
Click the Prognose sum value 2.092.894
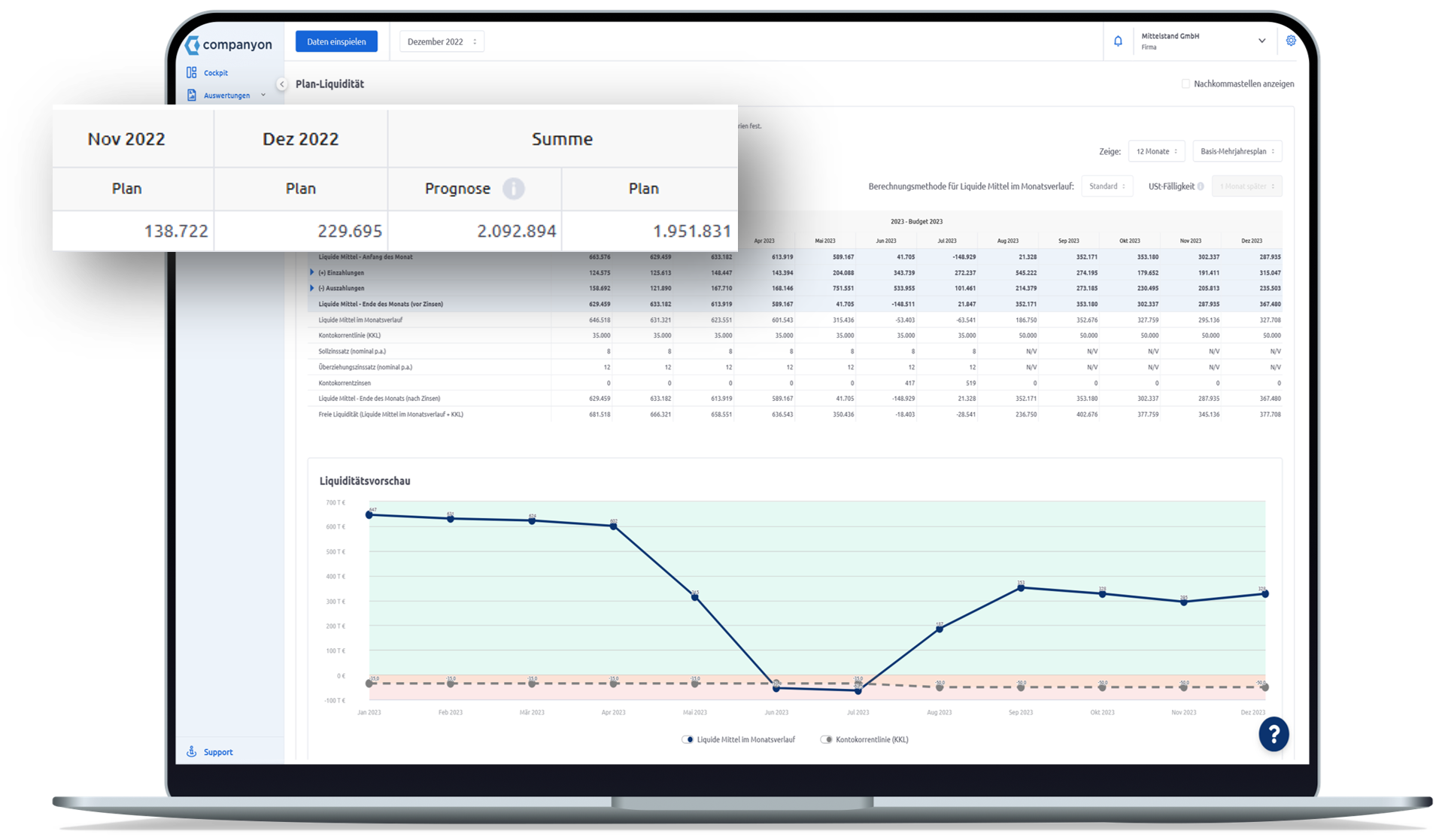click(517, 231)
